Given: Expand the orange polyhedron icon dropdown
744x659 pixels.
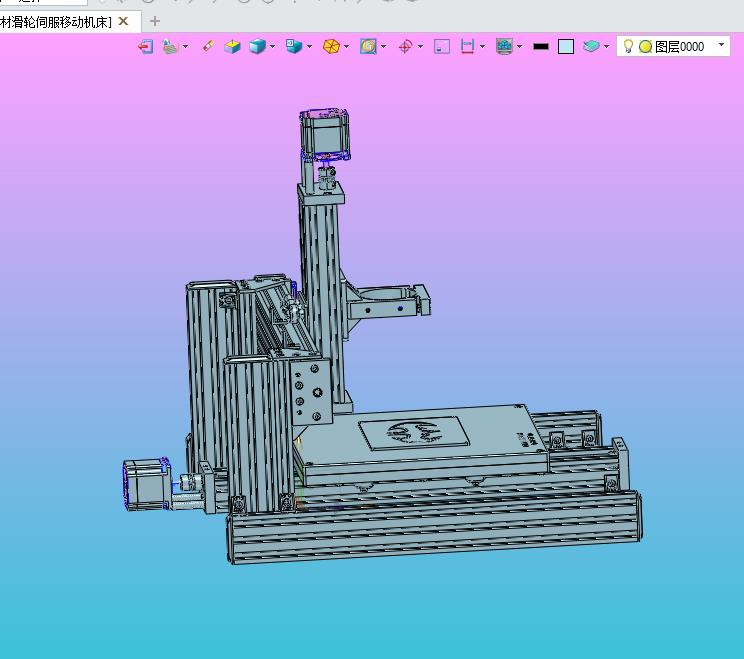Looking at the screenshot, I should (x=346, y=46).
